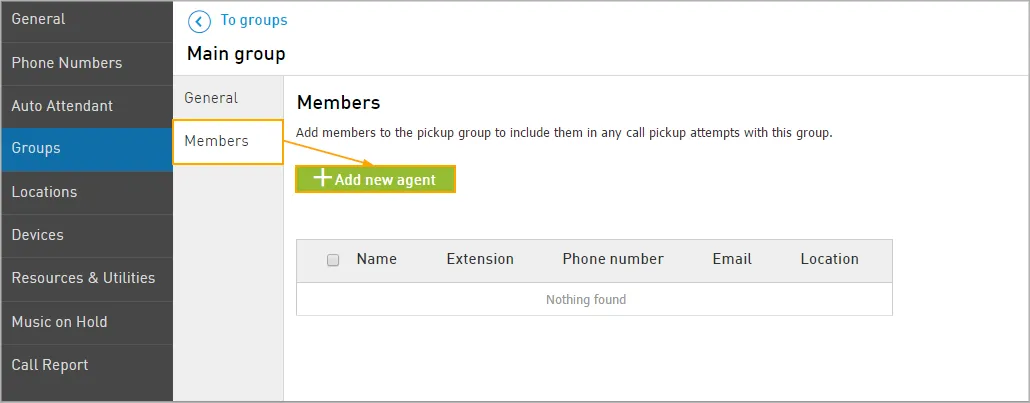Click the plus icon on Add new agent
The height and width of the screenshot is (403, 1030).
point(322,179)
